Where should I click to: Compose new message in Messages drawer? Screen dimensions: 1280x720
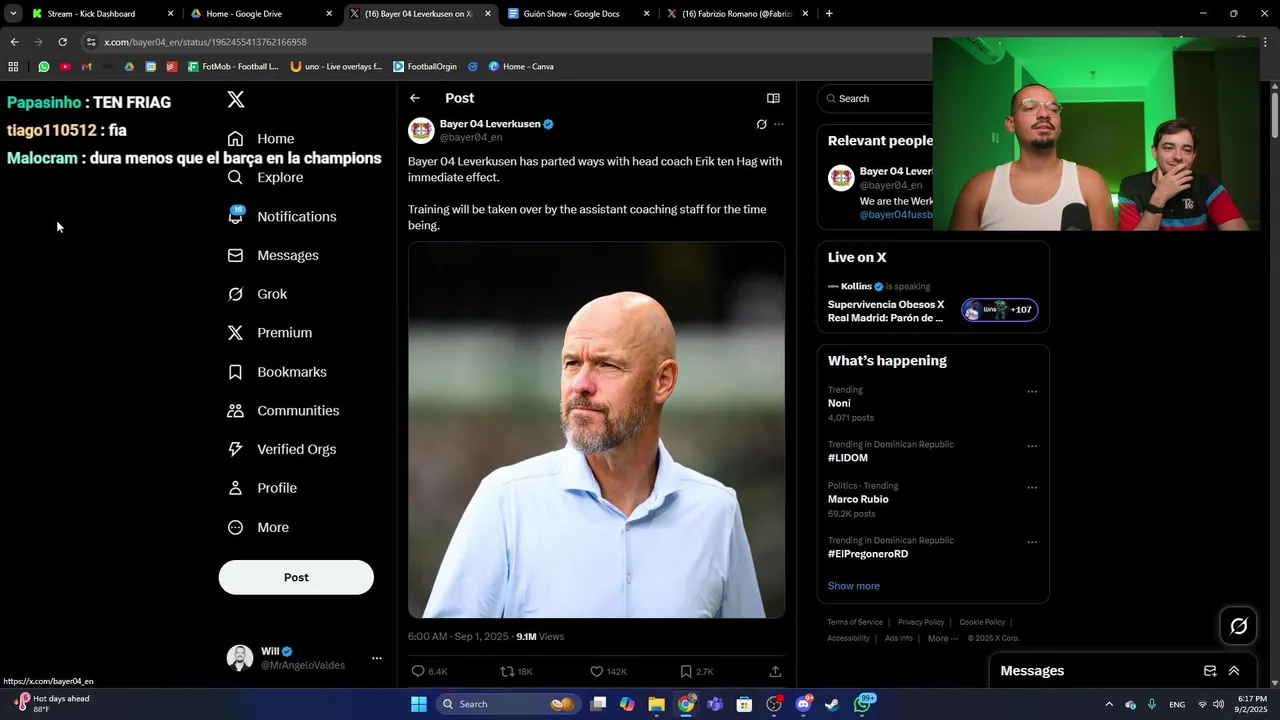click(x=1210, y=671)
